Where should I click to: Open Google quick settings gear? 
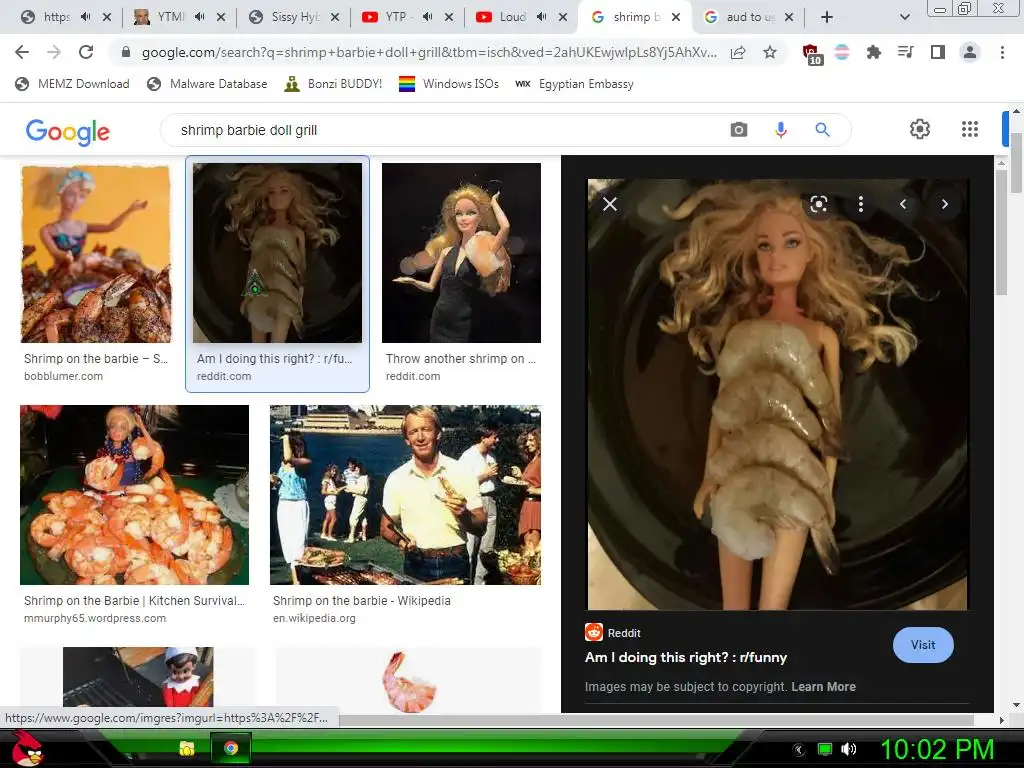(920, 129)
